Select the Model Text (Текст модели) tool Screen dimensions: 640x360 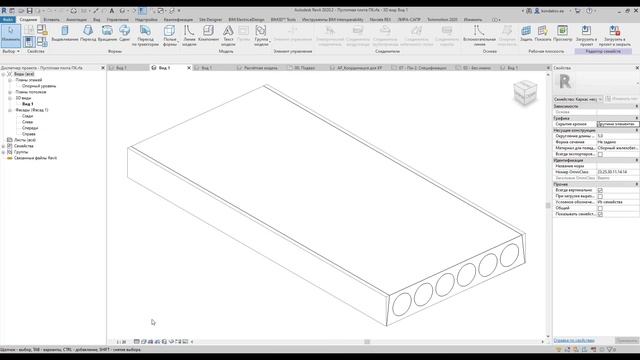(228, 35)
